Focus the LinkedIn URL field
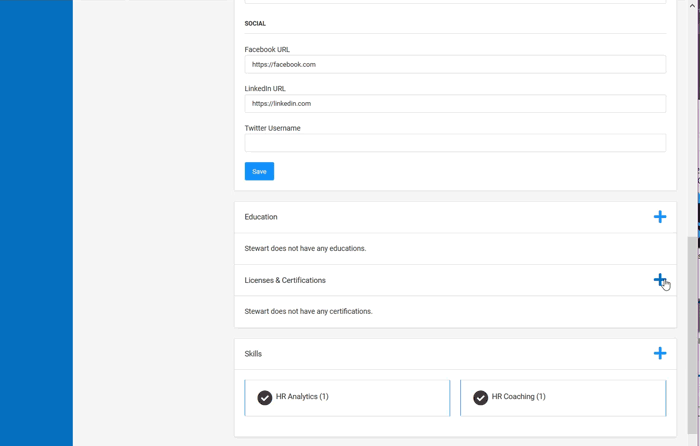Viewport: 700px width, 446px height. 455,104
